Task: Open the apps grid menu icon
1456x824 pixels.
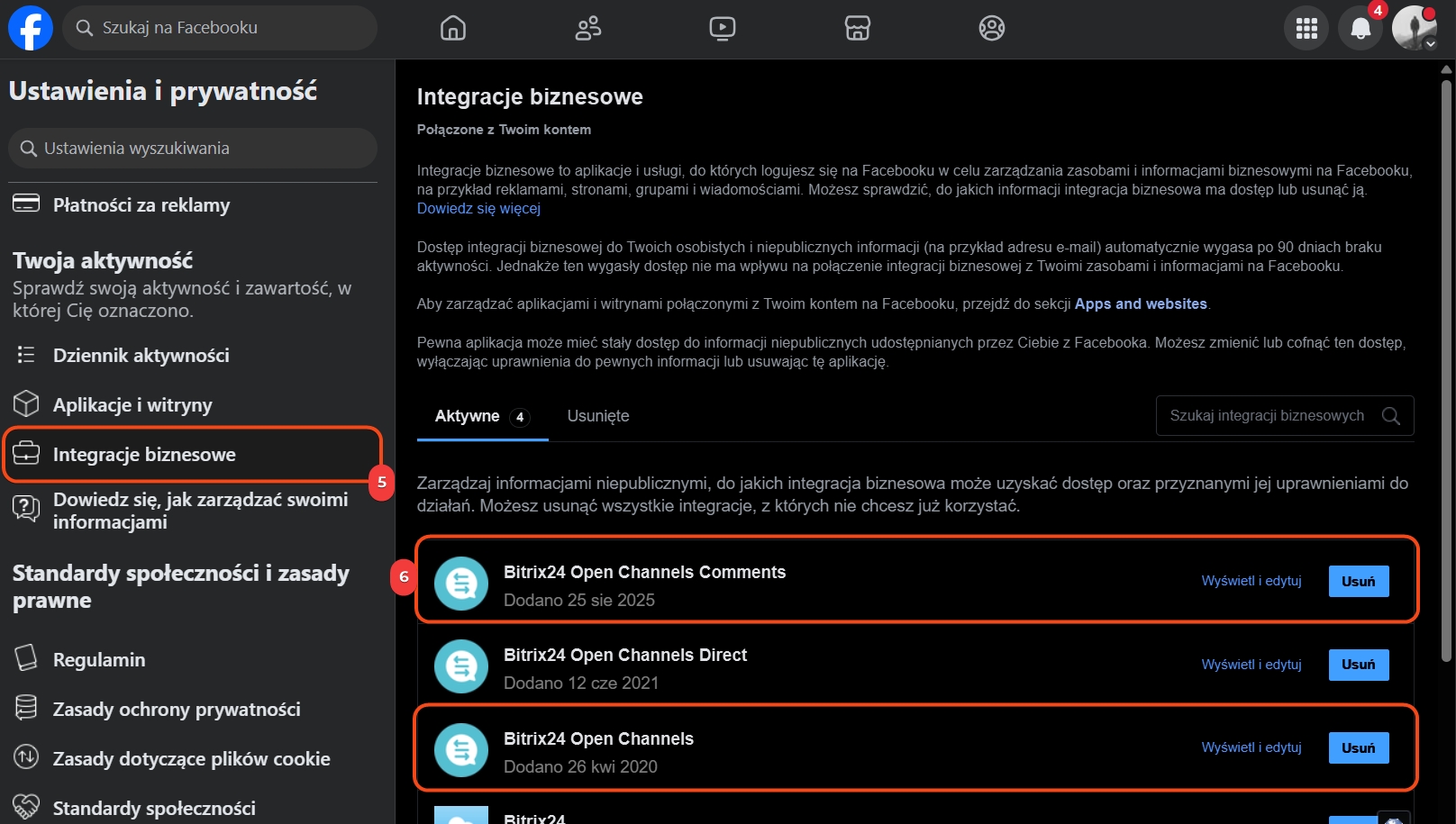Action: (x=1306, y=29)
